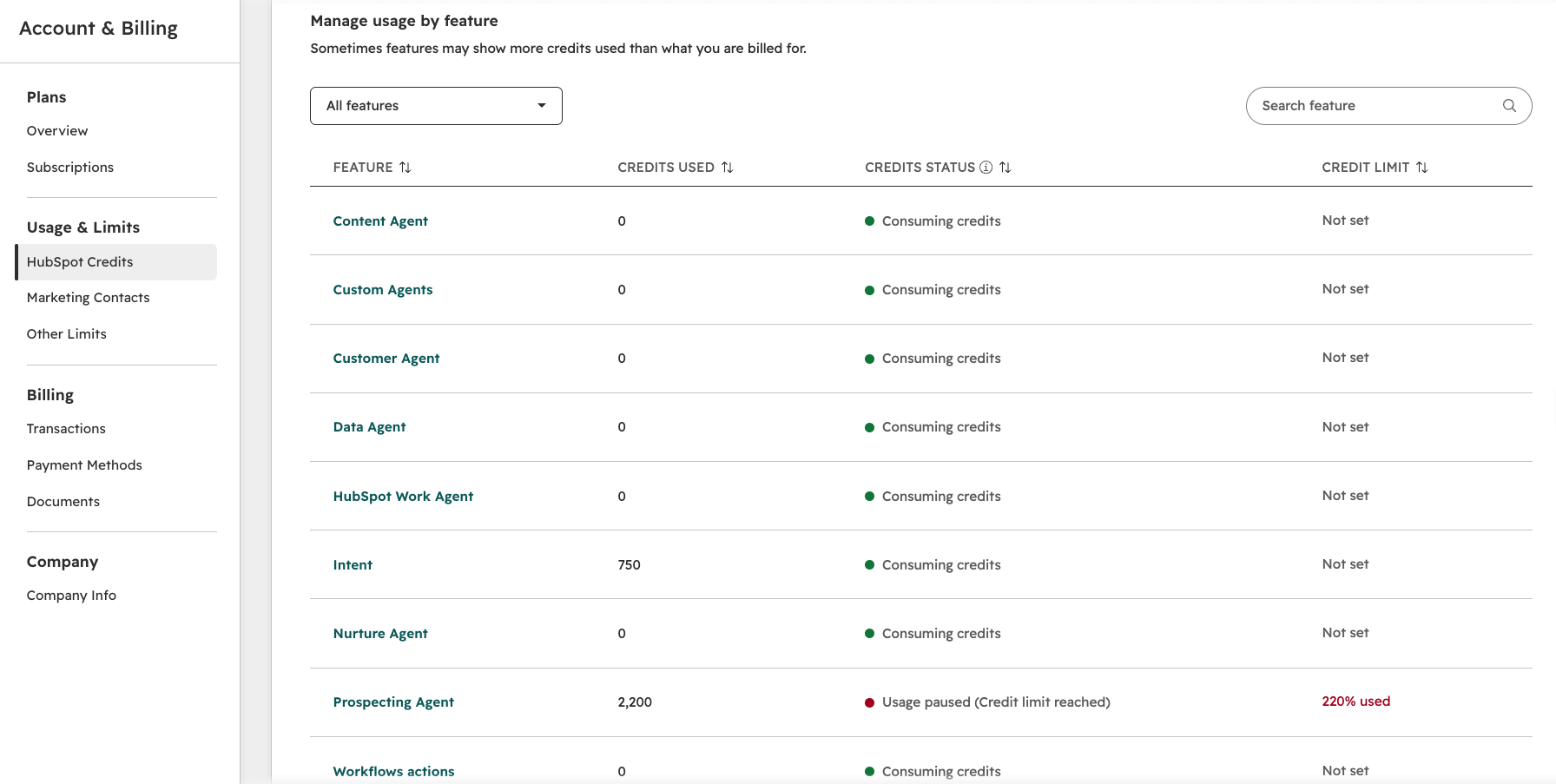This screenshot has width=1556, height=784.
Task: Open the Data Agent feature link
Action: (x=369, y=427)
